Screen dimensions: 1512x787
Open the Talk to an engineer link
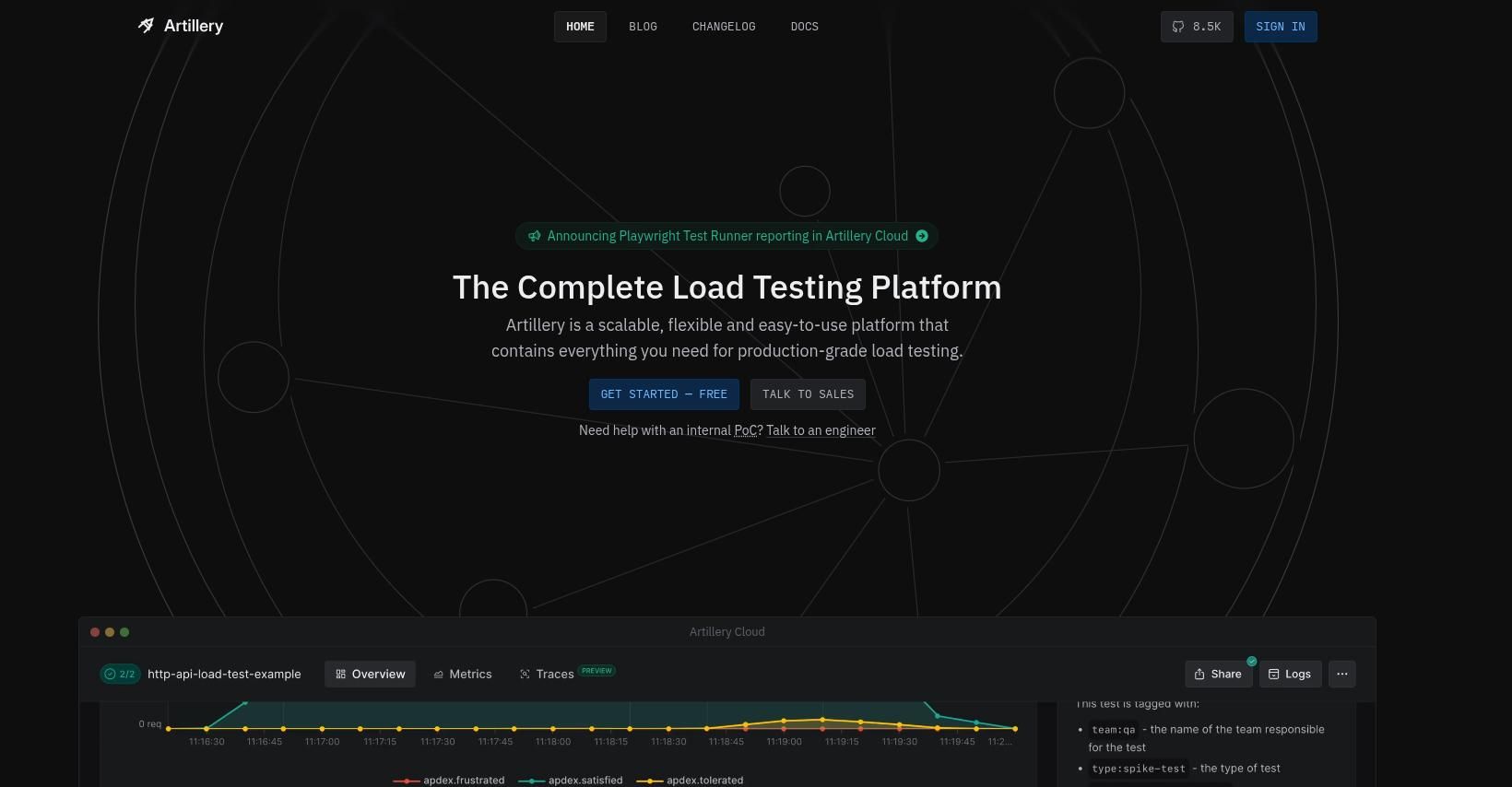coord(821,430)
